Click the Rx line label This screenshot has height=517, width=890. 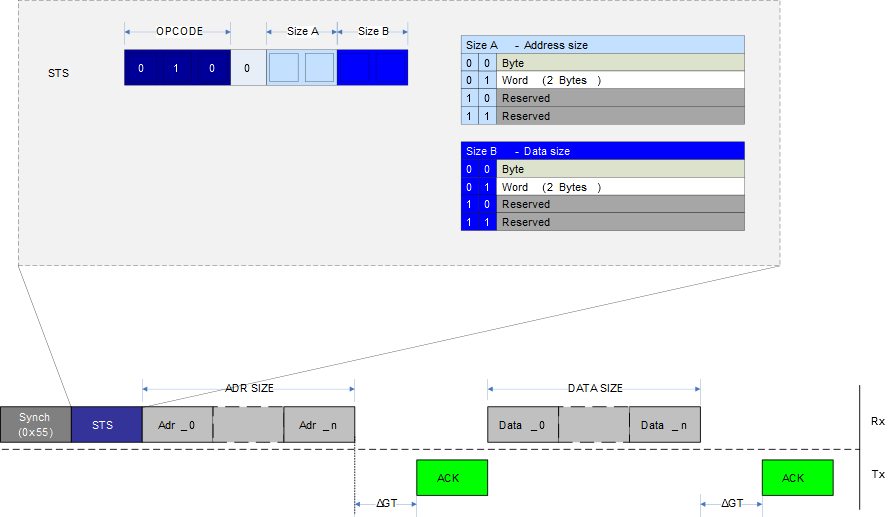pyautogui.click(x=877, y=422)
